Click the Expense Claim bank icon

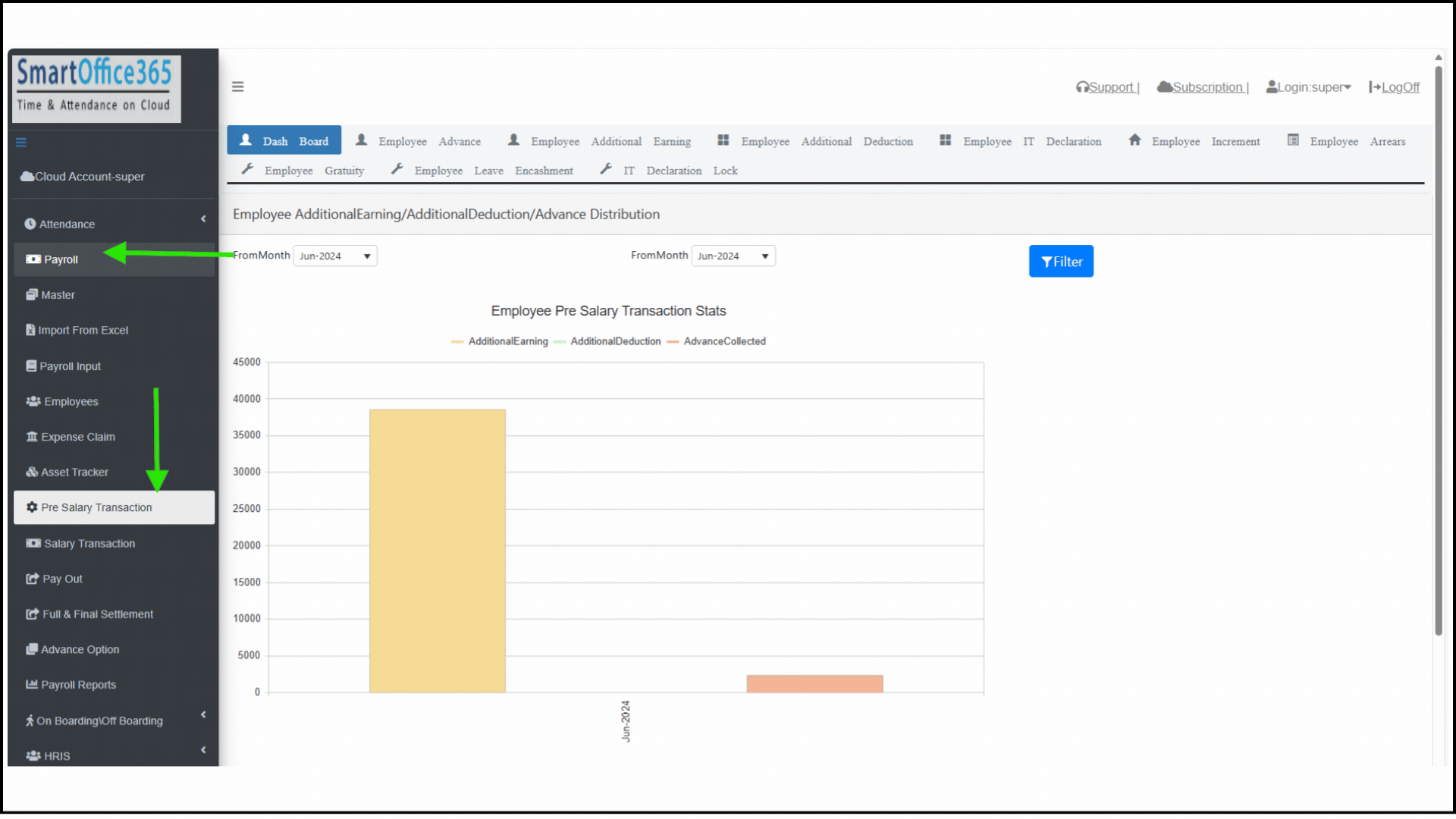click(x=32, y=437)
